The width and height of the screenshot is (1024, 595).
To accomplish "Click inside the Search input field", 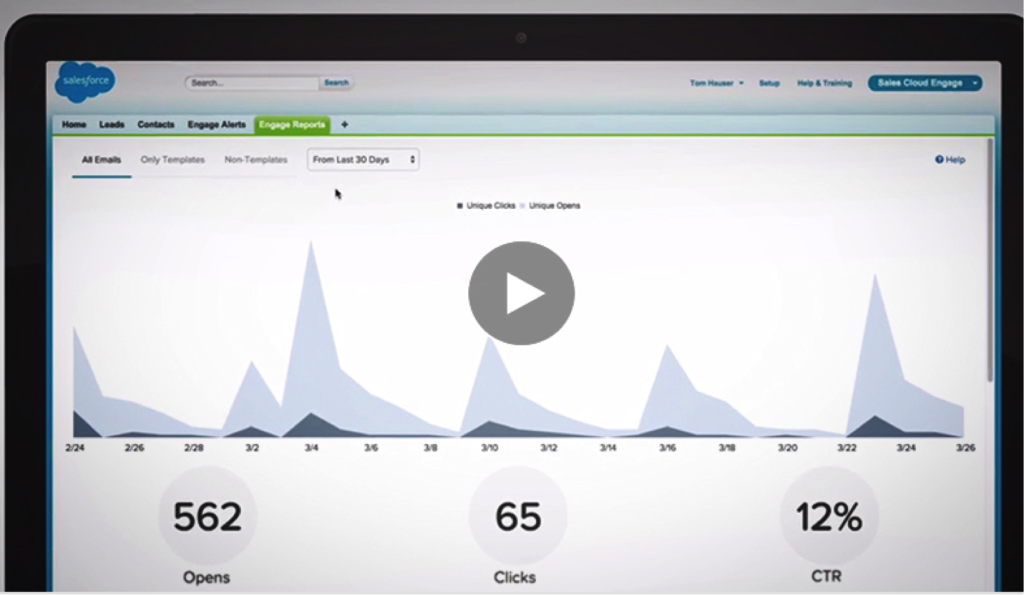I will (252, 83).
